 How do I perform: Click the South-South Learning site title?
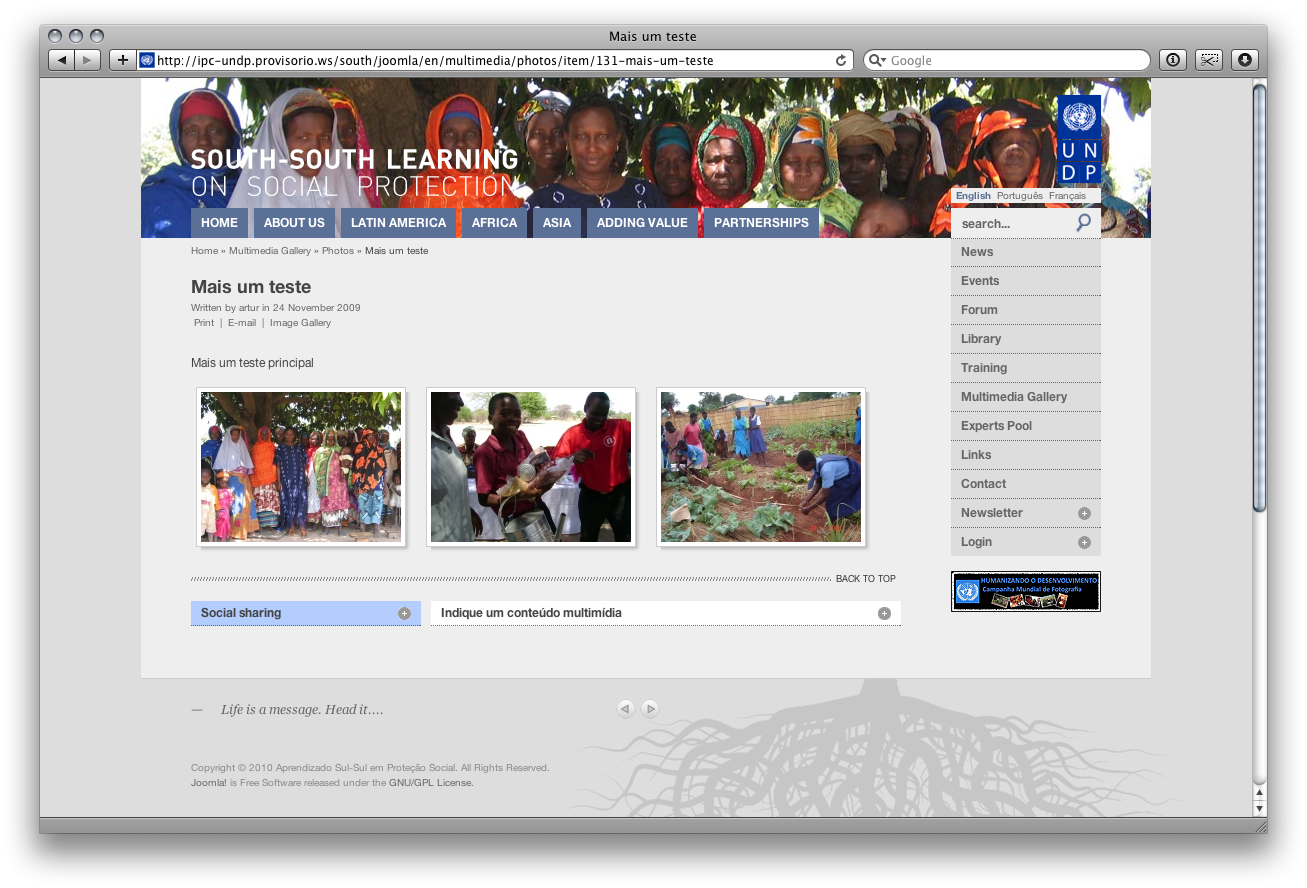(x=354, y=173)
